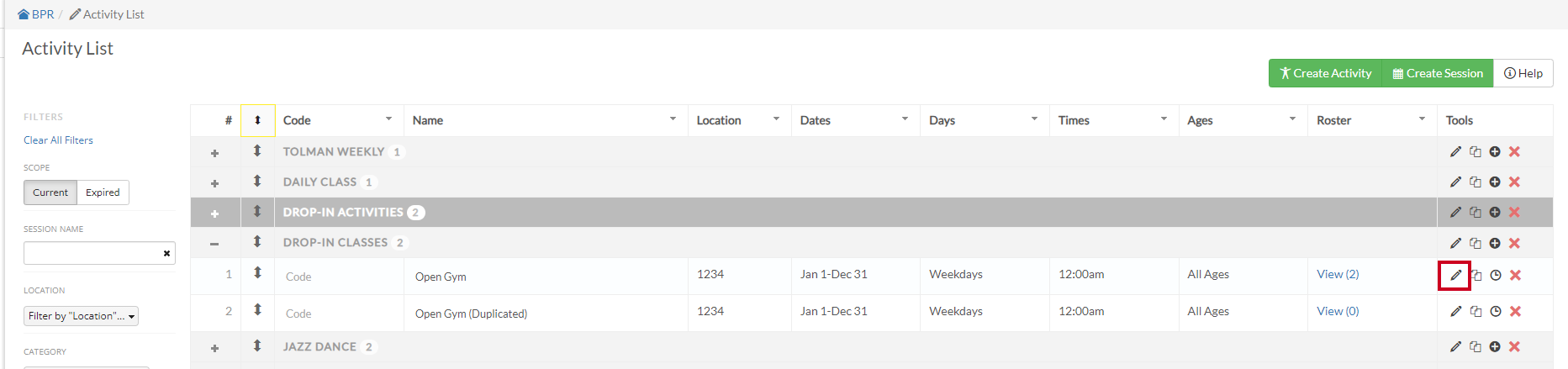
Task: Click the Create Activity button
Action: [x=1325, y=73]
